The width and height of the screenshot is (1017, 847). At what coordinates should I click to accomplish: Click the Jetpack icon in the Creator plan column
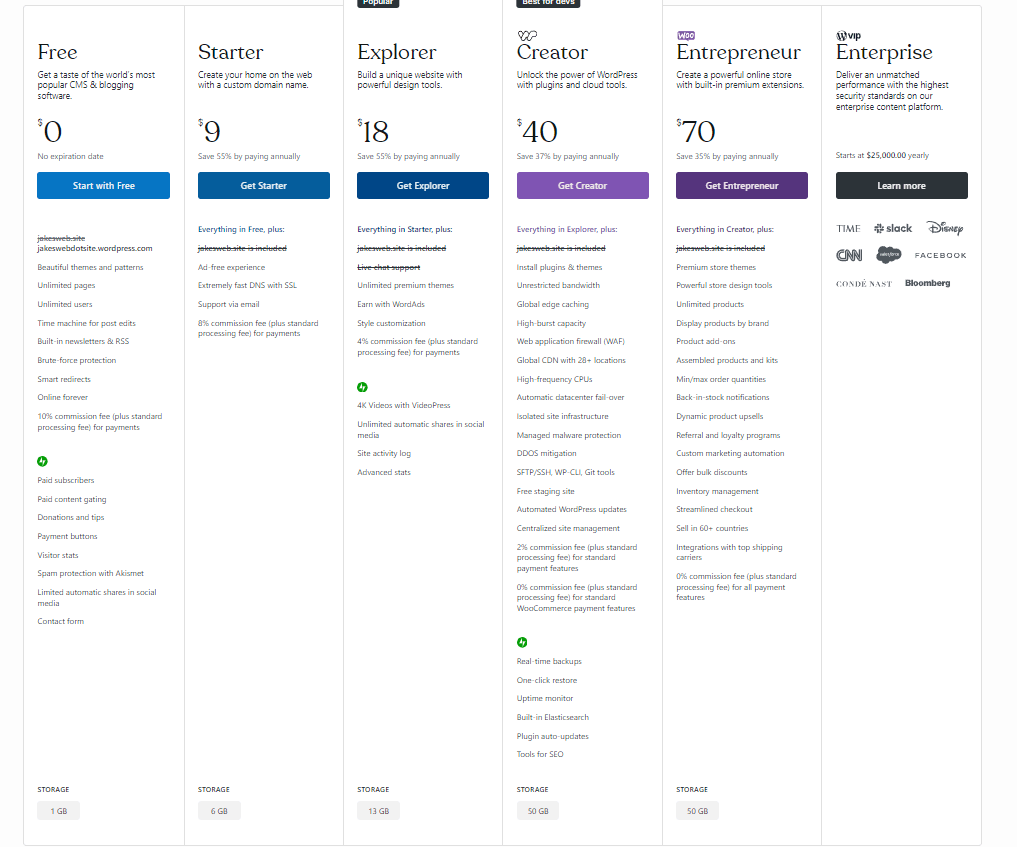pyautogui.click(x=522, y=642)
